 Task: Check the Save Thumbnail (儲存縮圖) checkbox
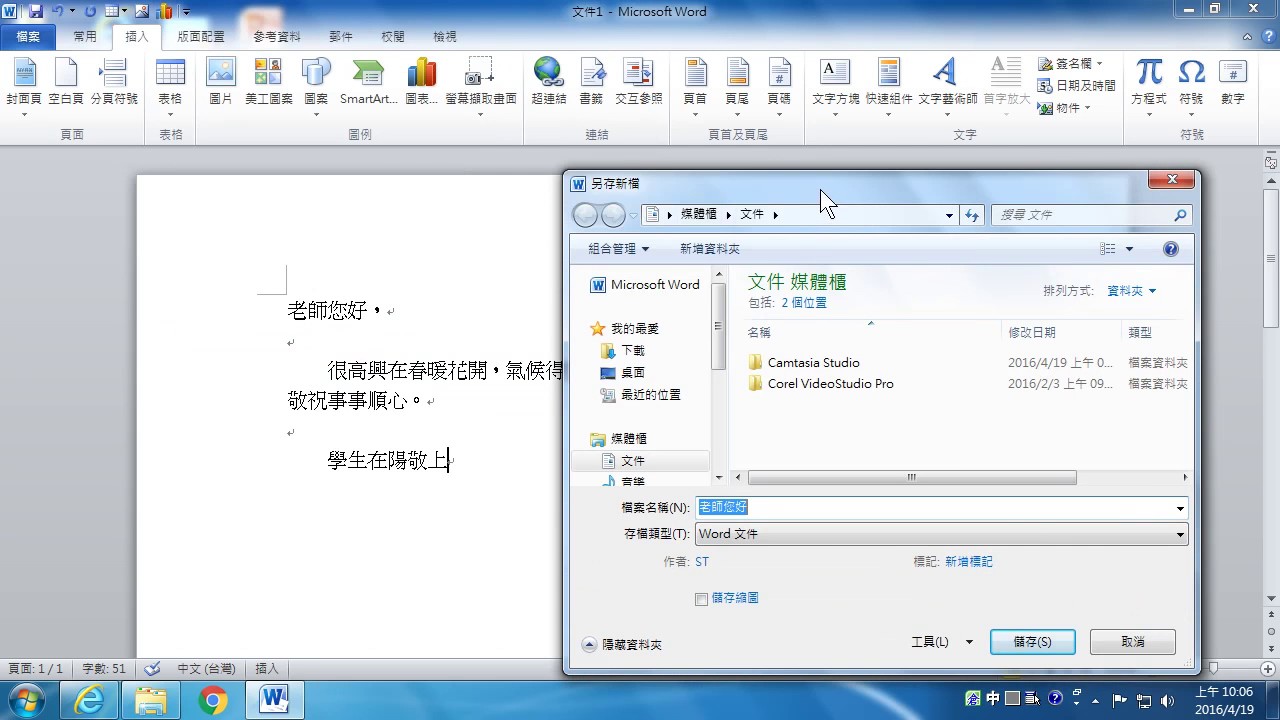(701, 599)
